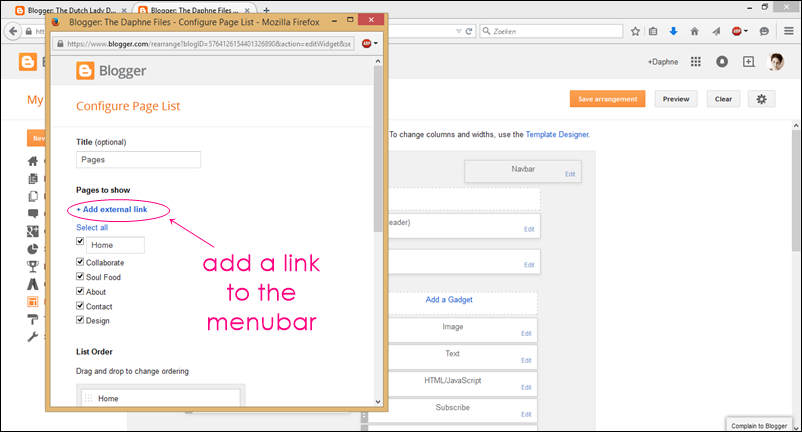Reload page in main Firefox window
This screenshot has height=432, width=802.
pos(469,31)
